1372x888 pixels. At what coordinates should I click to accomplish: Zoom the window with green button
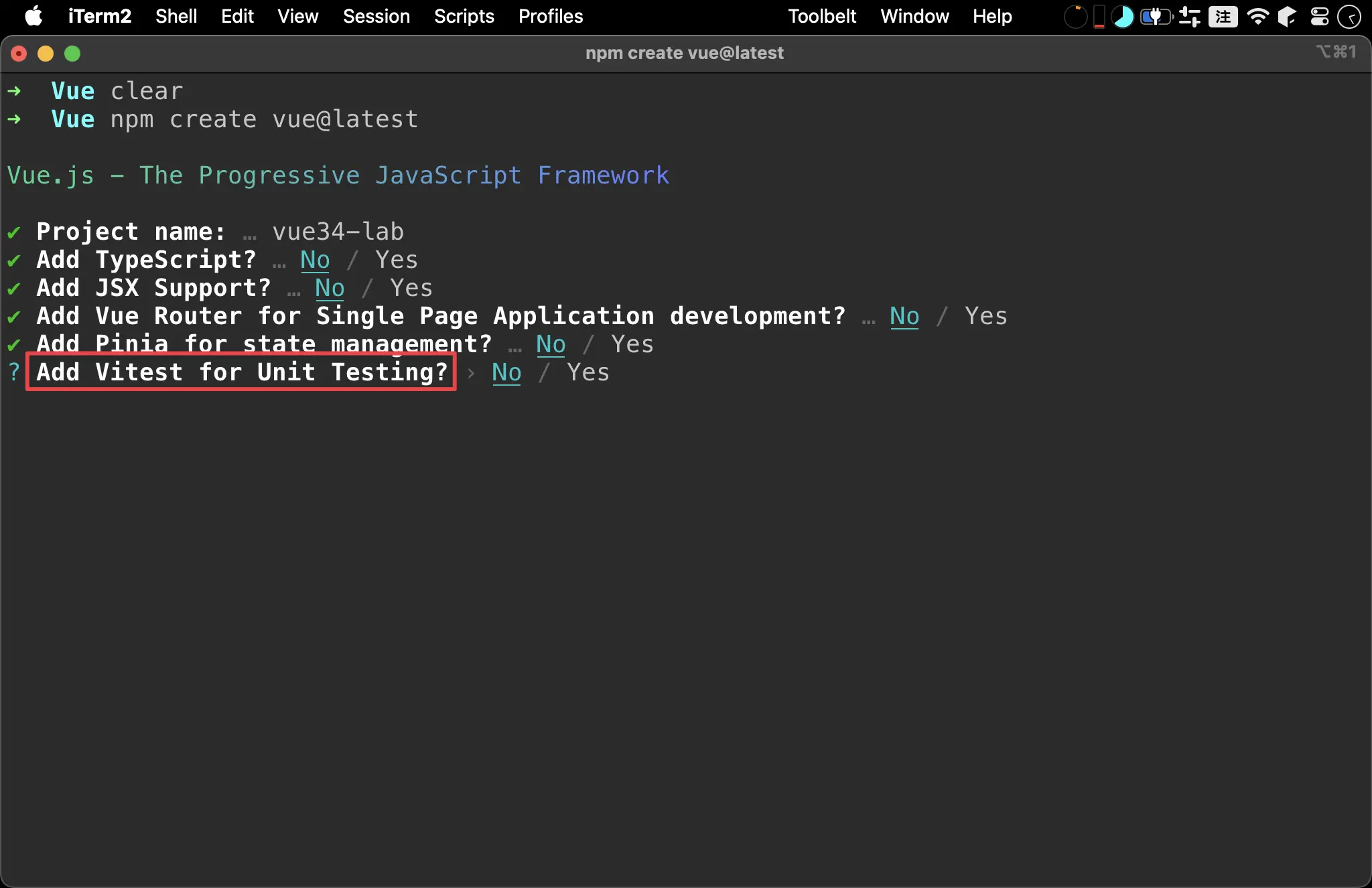pyautogui.click(x=72, y=54)
